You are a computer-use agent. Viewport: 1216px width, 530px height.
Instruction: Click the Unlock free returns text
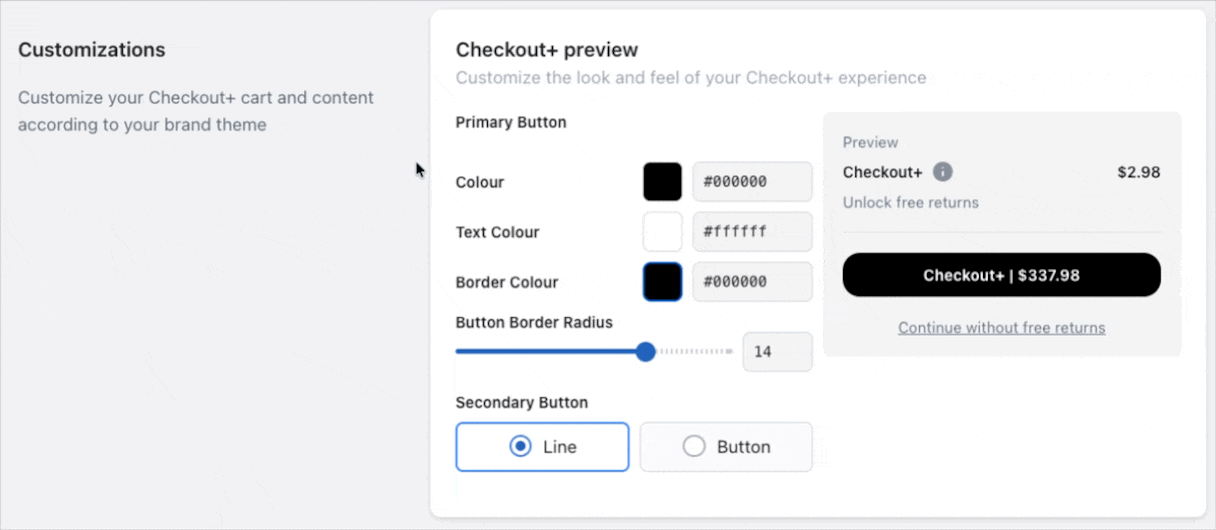coord(910,203)
